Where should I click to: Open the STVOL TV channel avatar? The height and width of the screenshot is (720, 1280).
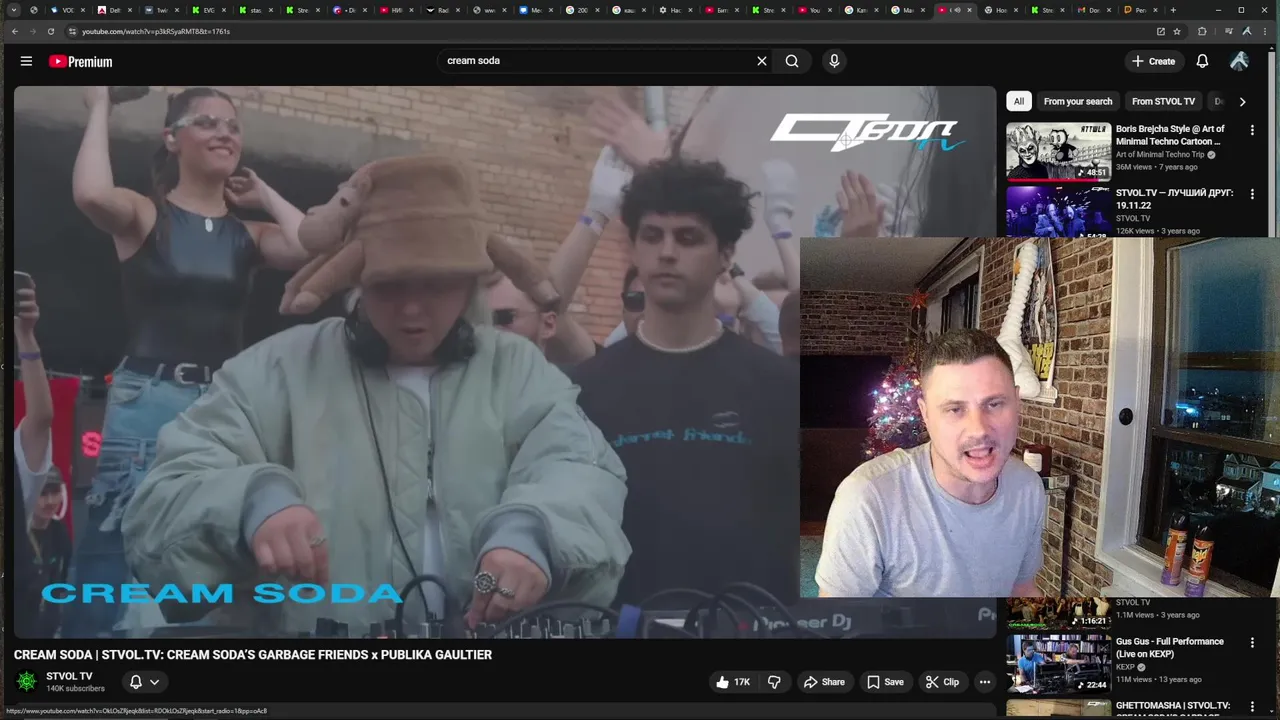click(x=27, y=681)
